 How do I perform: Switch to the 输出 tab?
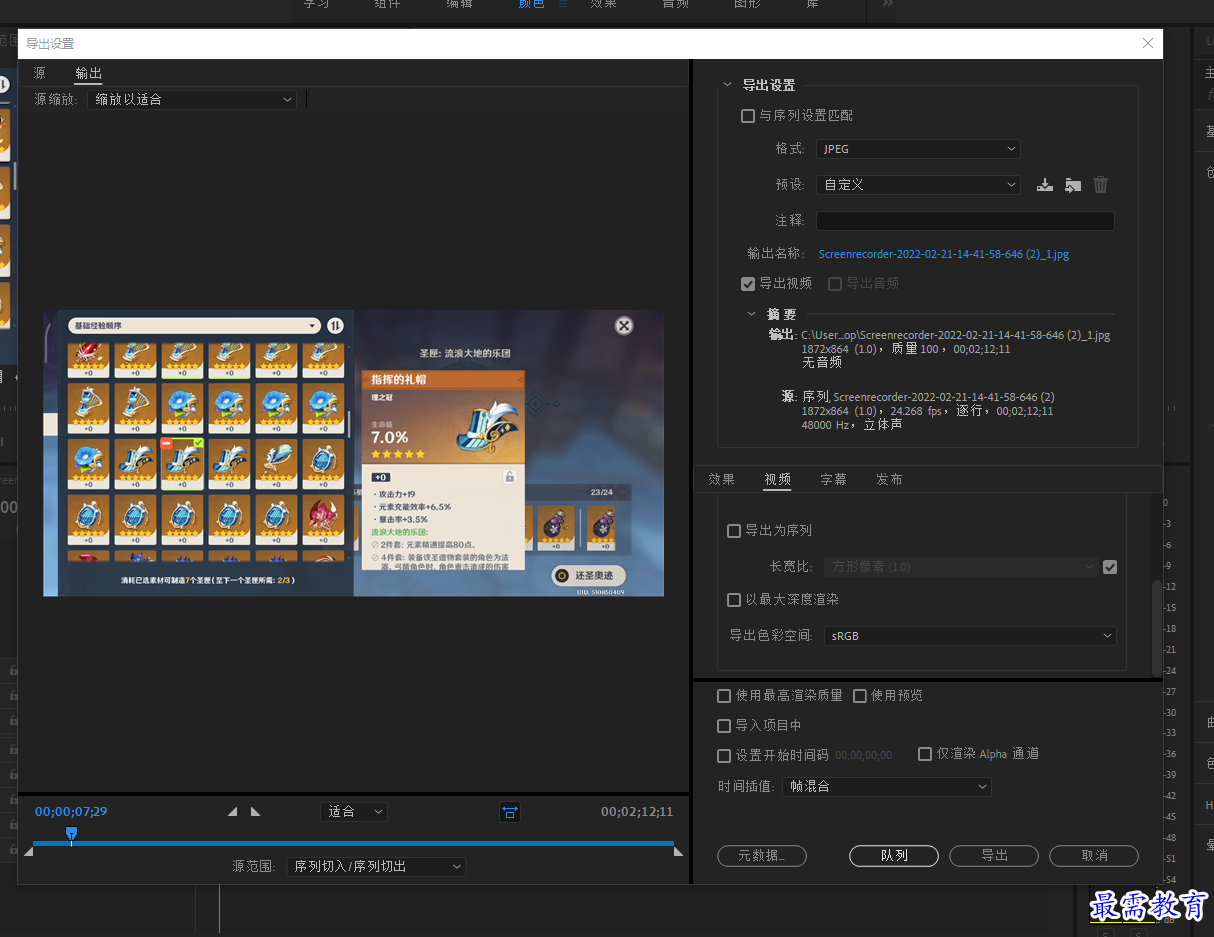click(88, 74)
